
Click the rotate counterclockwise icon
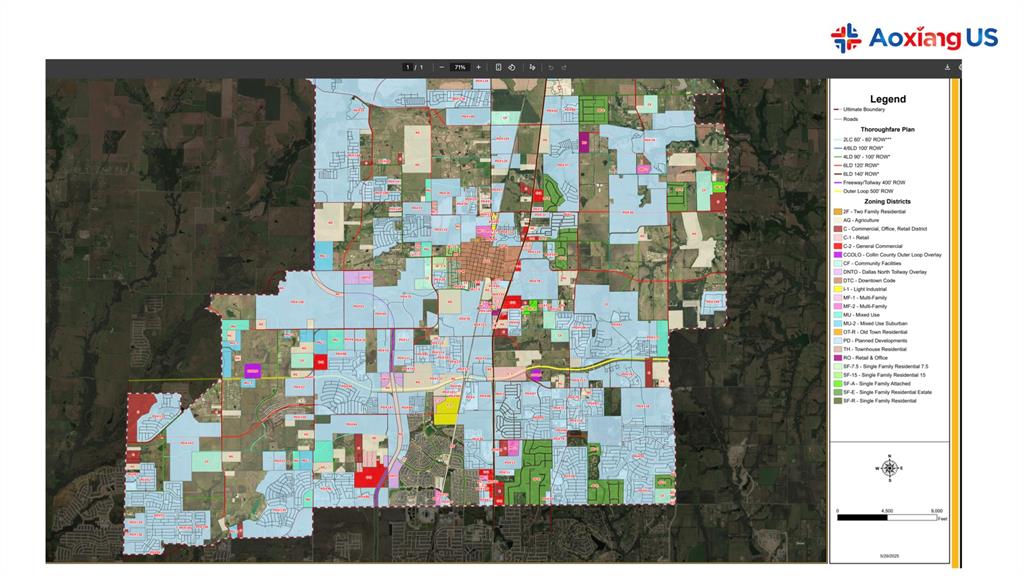pos(511,67)
